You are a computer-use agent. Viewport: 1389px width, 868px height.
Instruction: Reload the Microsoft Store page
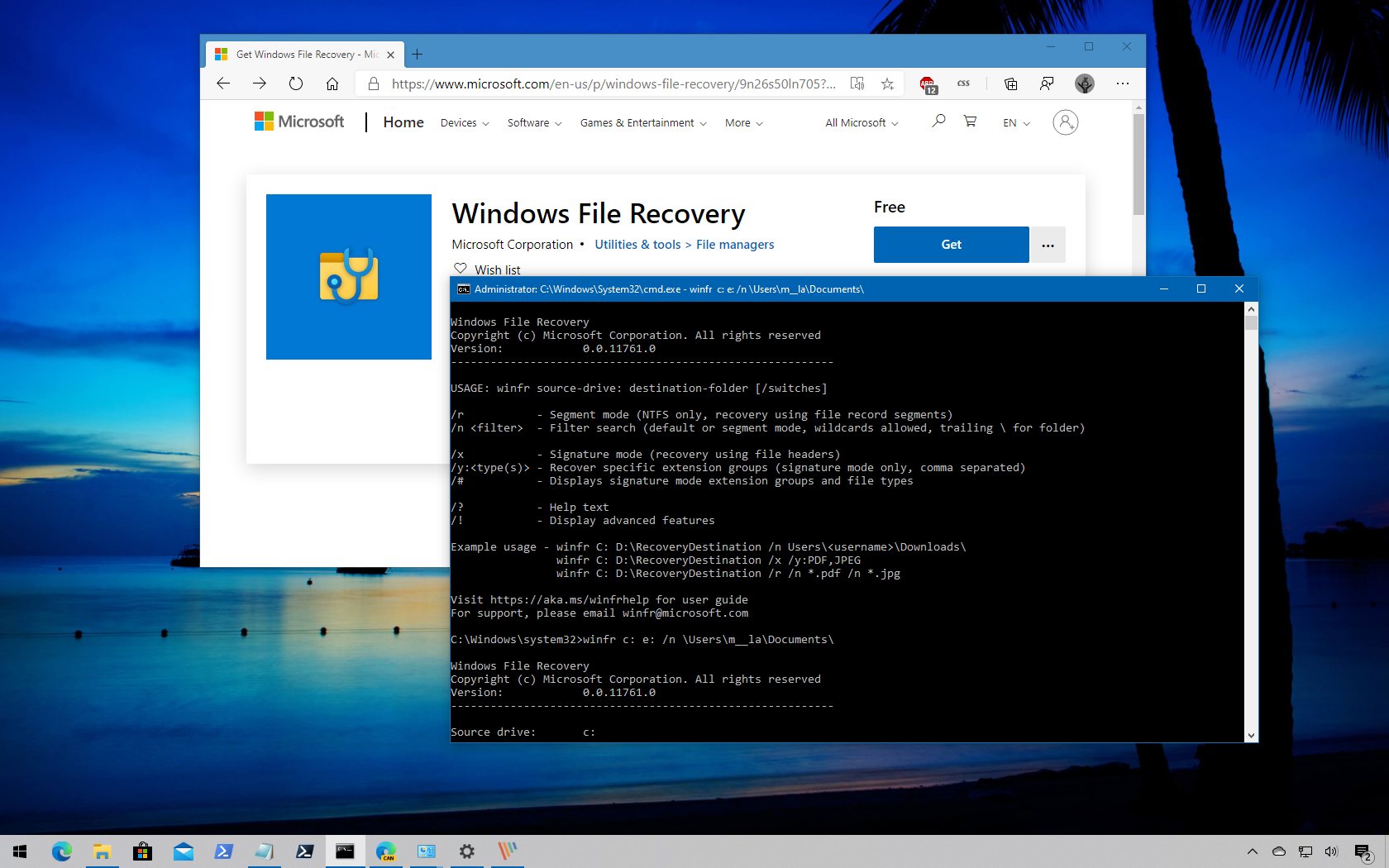[x=295, y=83]
